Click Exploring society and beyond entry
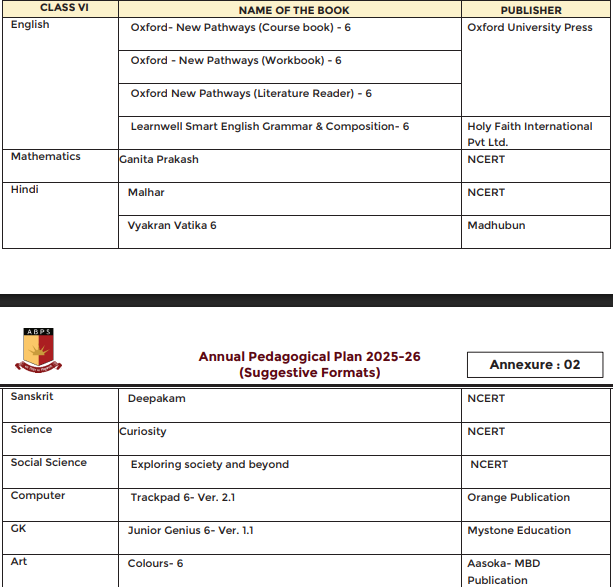Viewport: 613px width, 587px height. 210,465
